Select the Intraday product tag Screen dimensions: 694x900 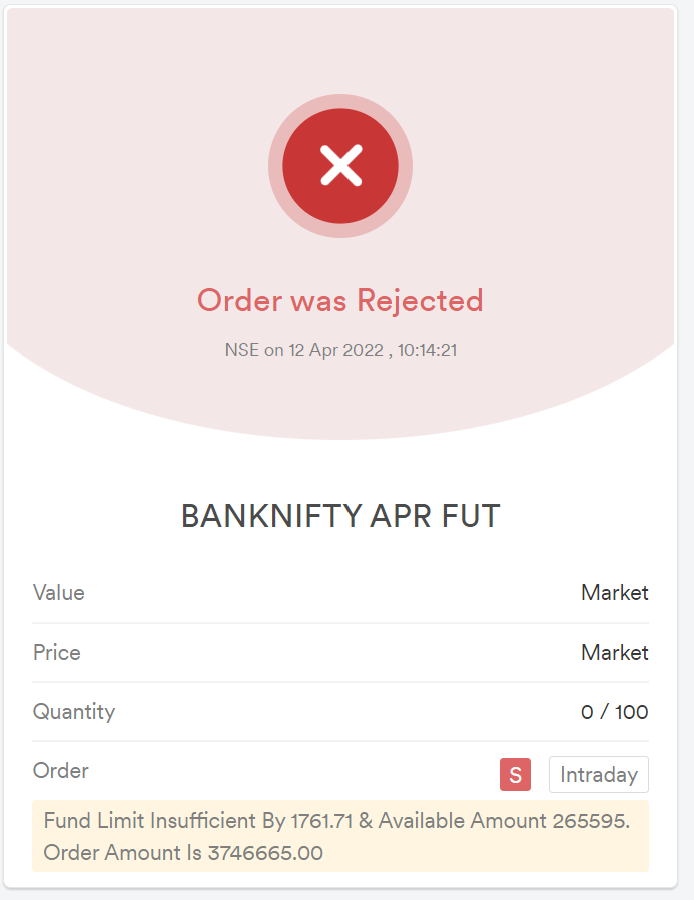(x=599, y=774)
